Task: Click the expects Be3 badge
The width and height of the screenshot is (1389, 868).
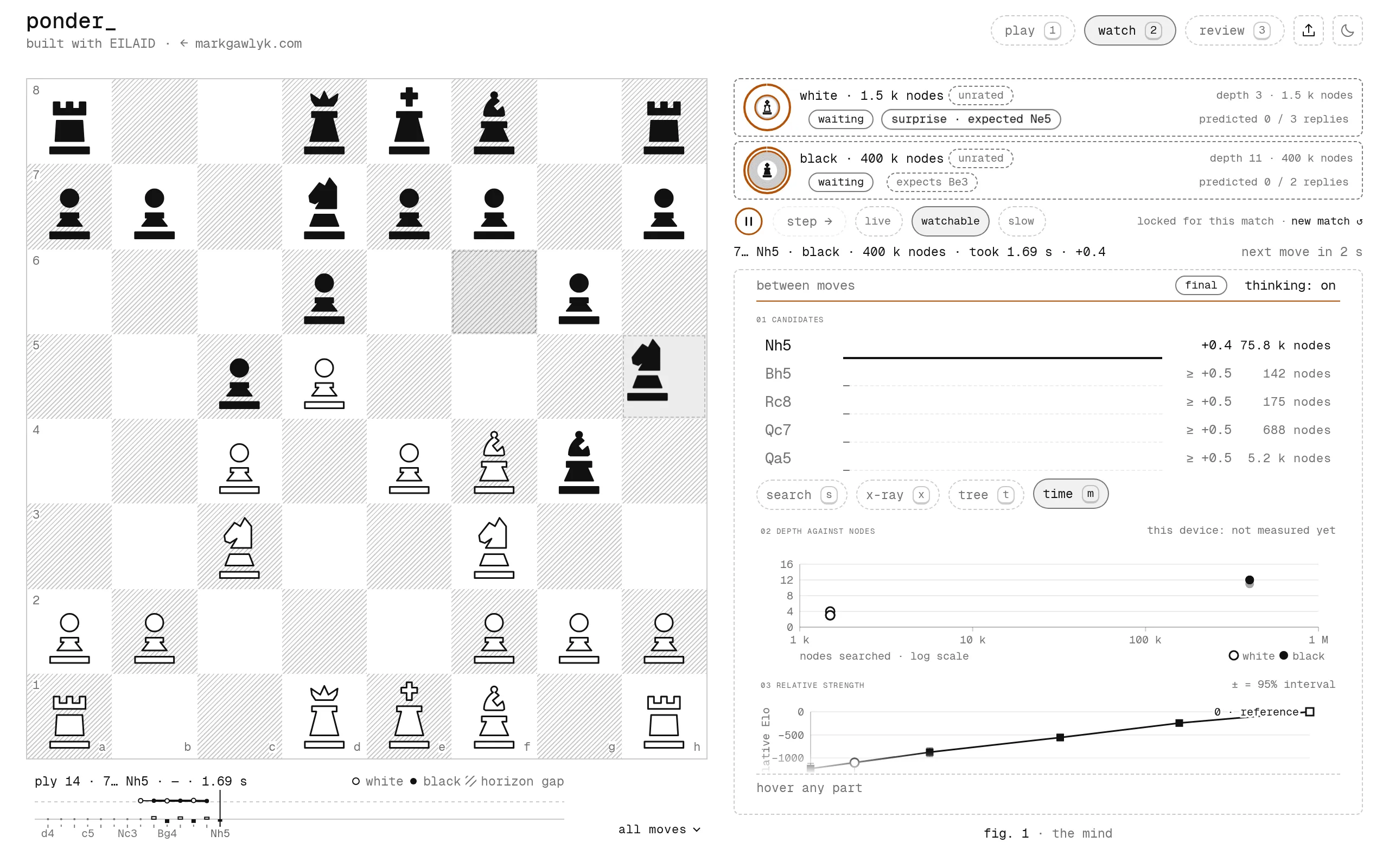Action: pos(932,182)
